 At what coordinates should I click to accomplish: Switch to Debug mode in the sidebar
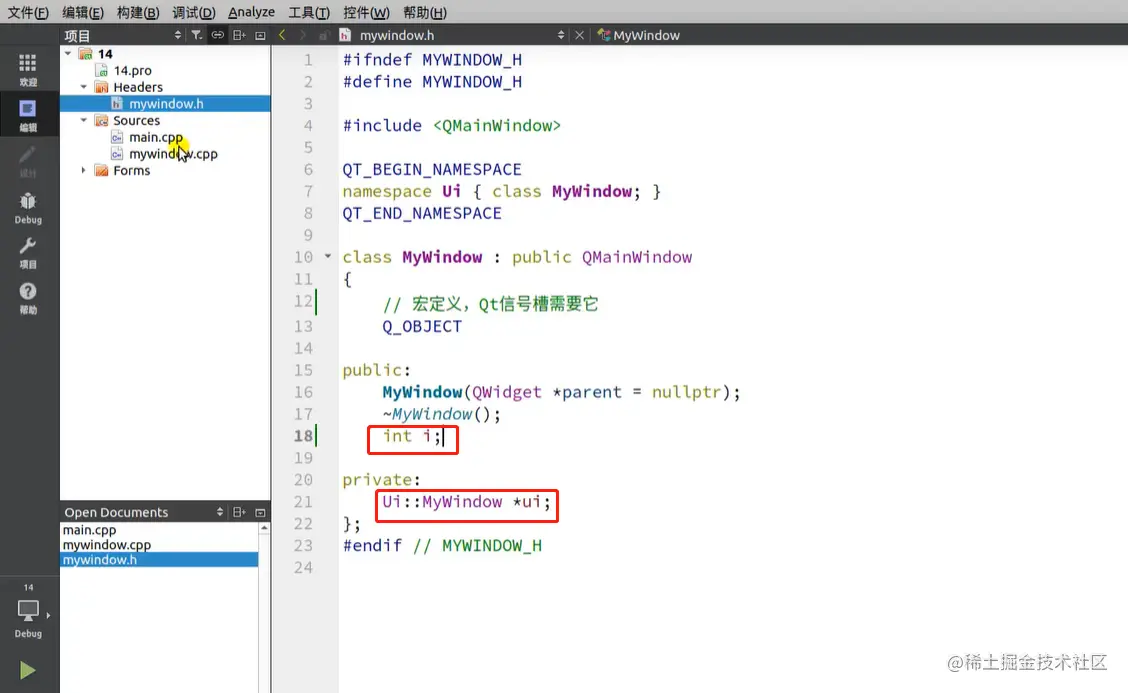point(27,208)
